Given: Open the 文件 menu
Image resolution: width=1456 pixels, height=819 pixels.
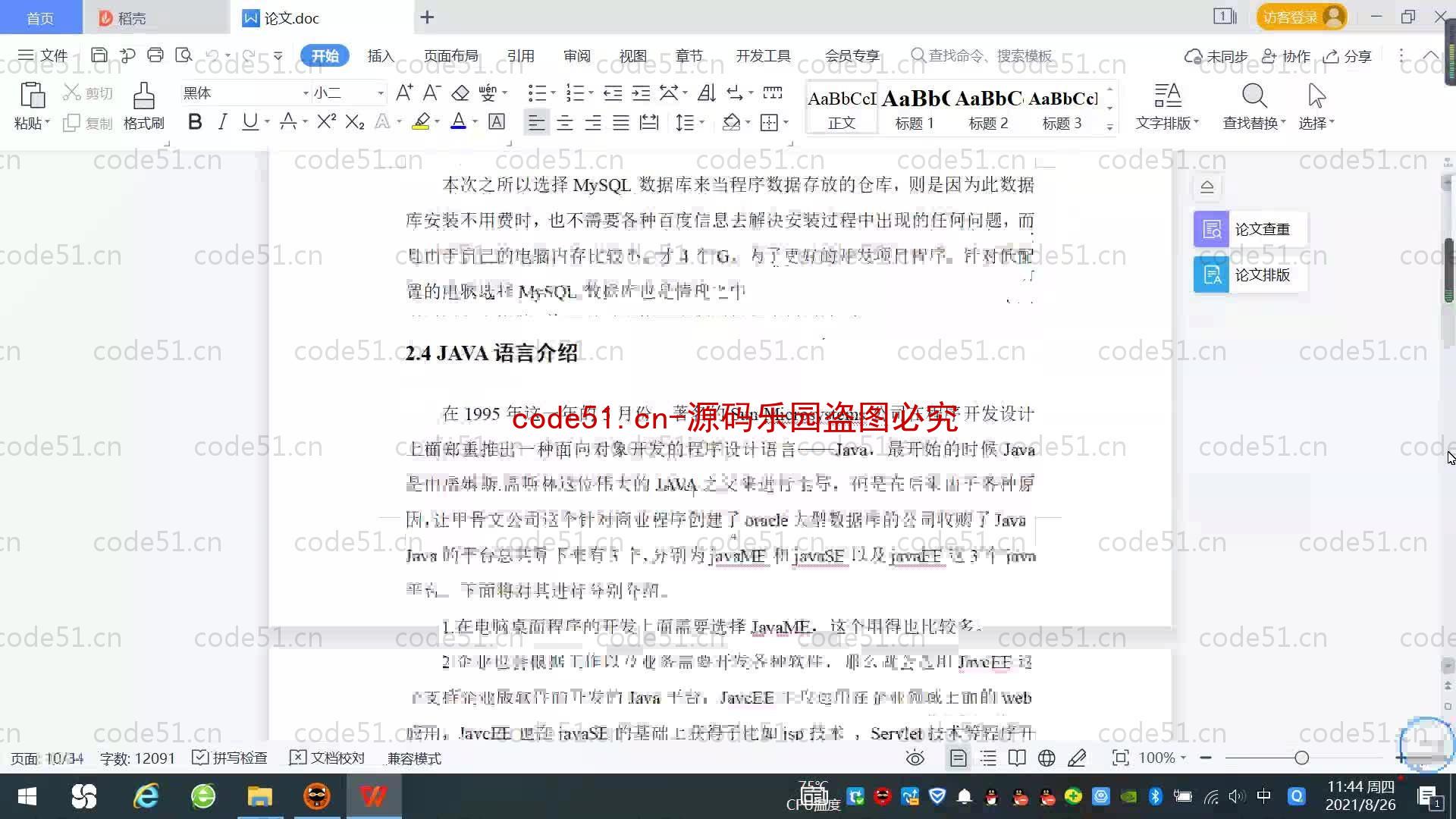Looking at the screenshot, I should pyautogui.click(x=43, y=55).
